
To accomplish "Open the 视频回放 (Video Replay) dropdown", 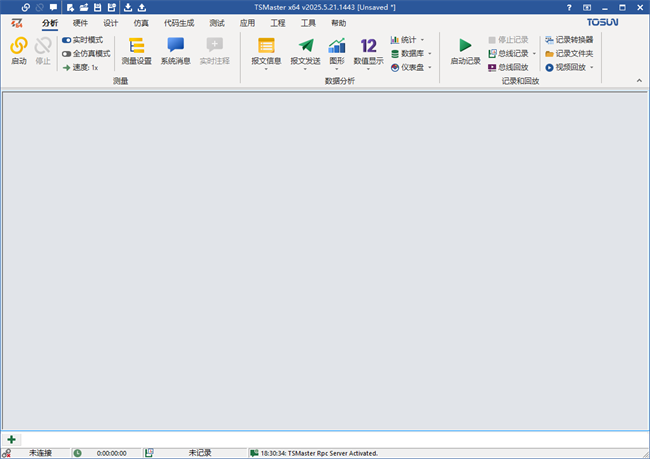I will [570, 68].
